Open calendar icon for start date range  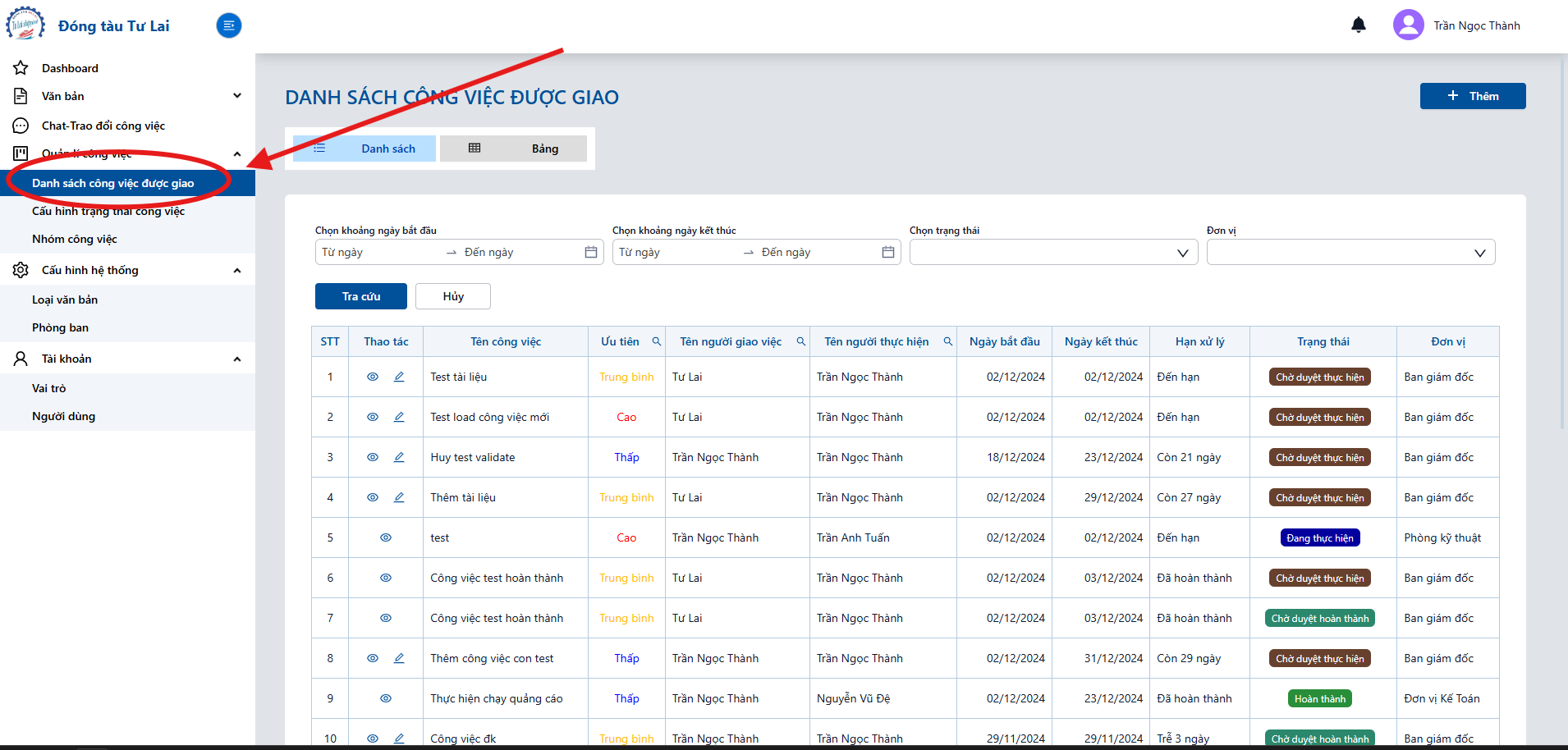[x=591, y=252]
